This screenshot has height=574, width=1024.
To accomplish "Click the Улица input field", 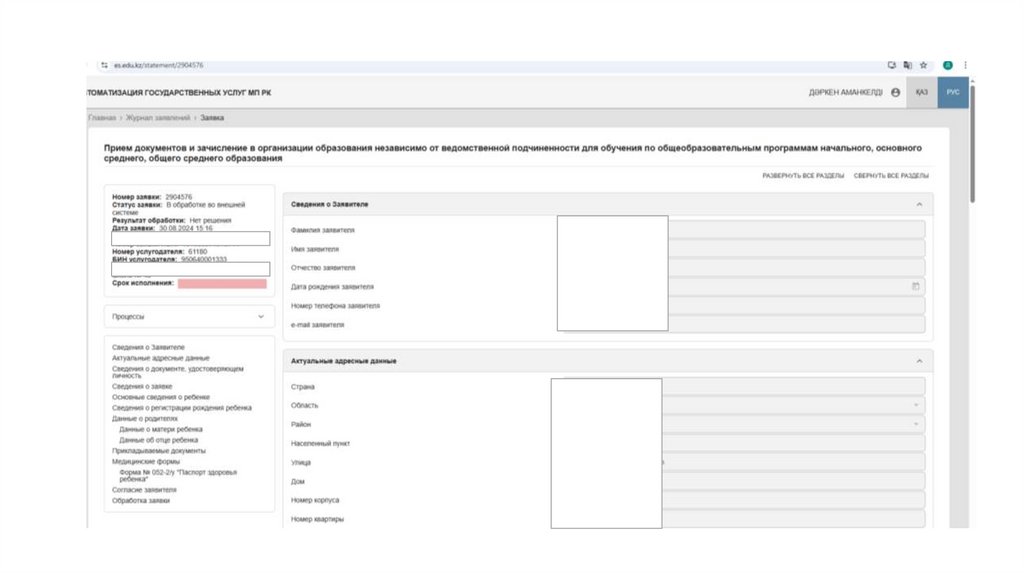I will click(x=793, y=462).
